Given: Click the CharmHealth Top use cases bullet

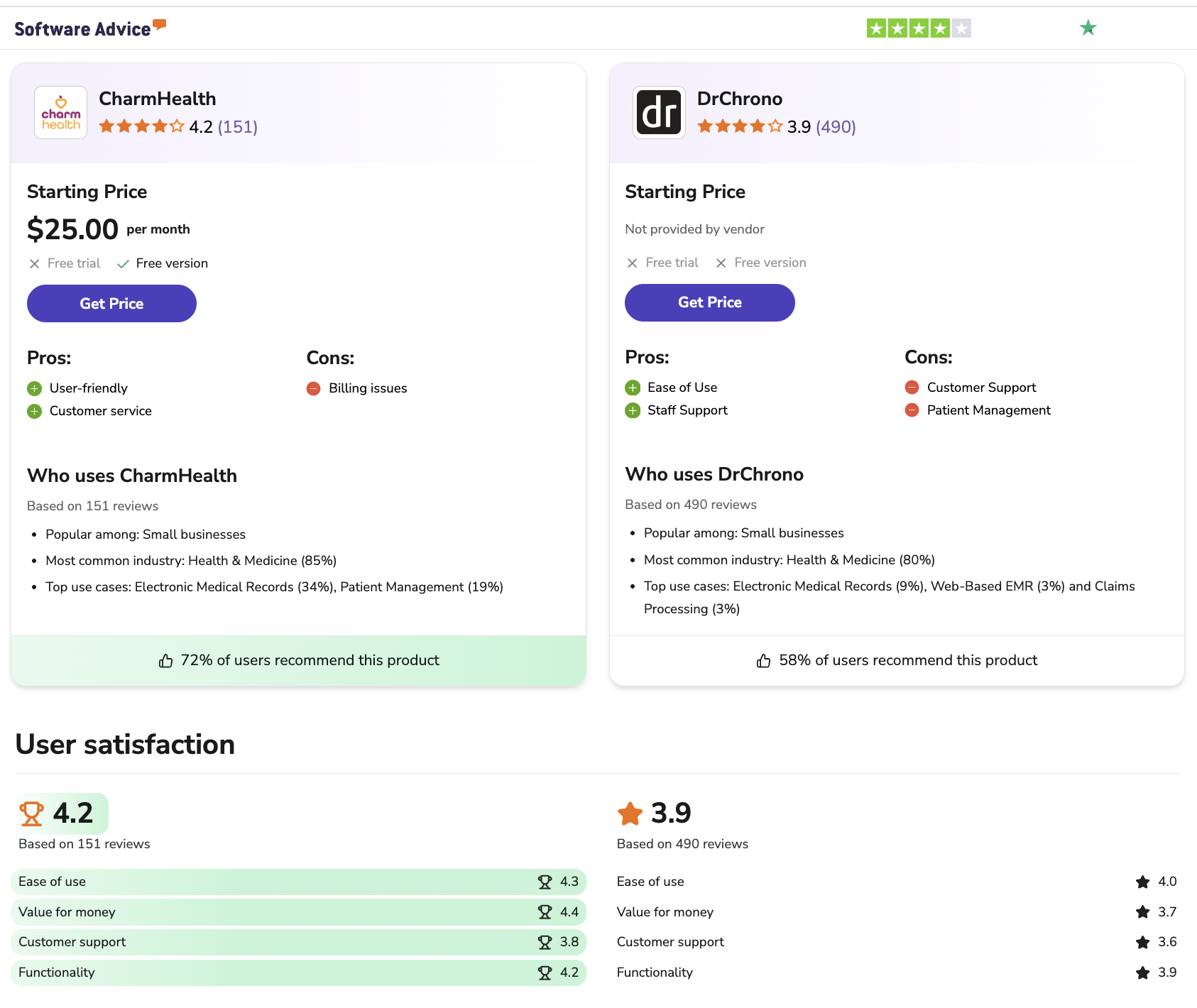Looking at the screenshot, I should pyautogui.click(x=275, y=587).
